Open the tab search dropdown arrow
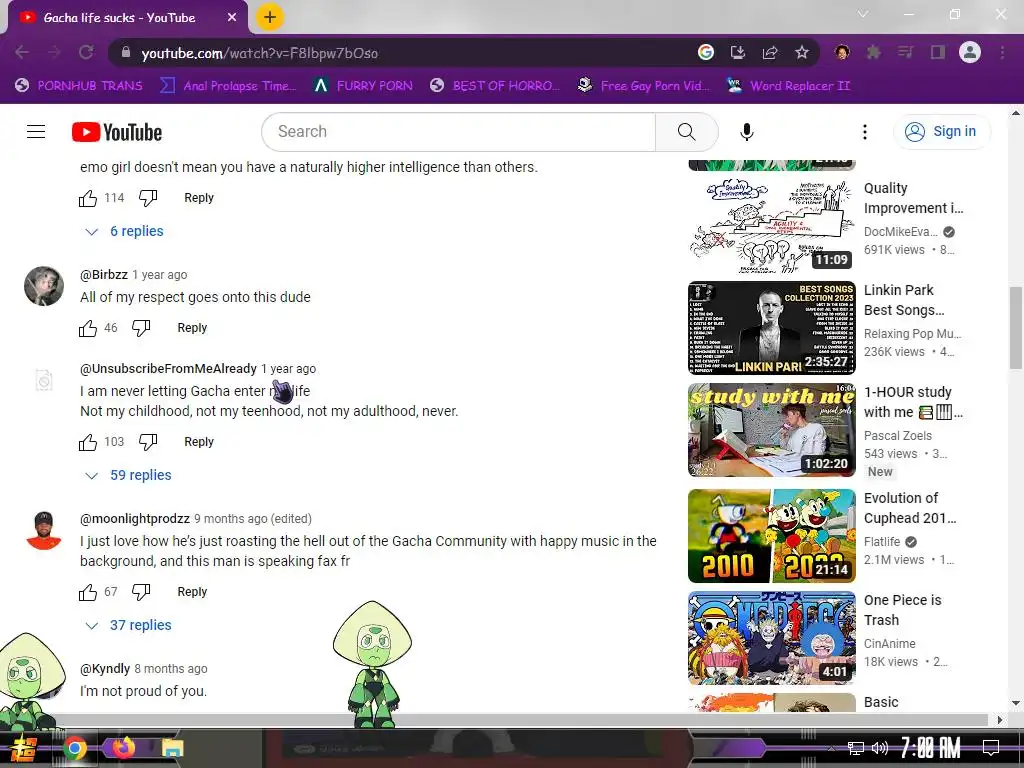 click(x=863, y=14)
